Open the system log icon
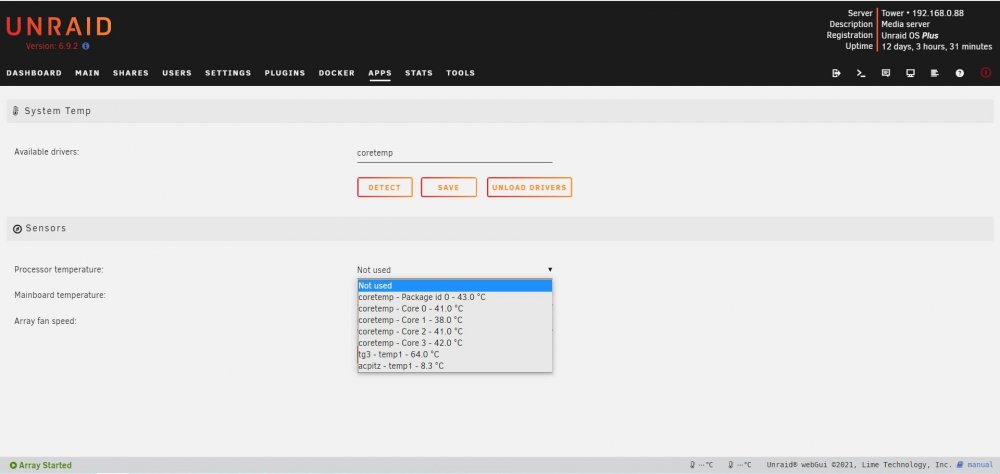 pos(935,73)
